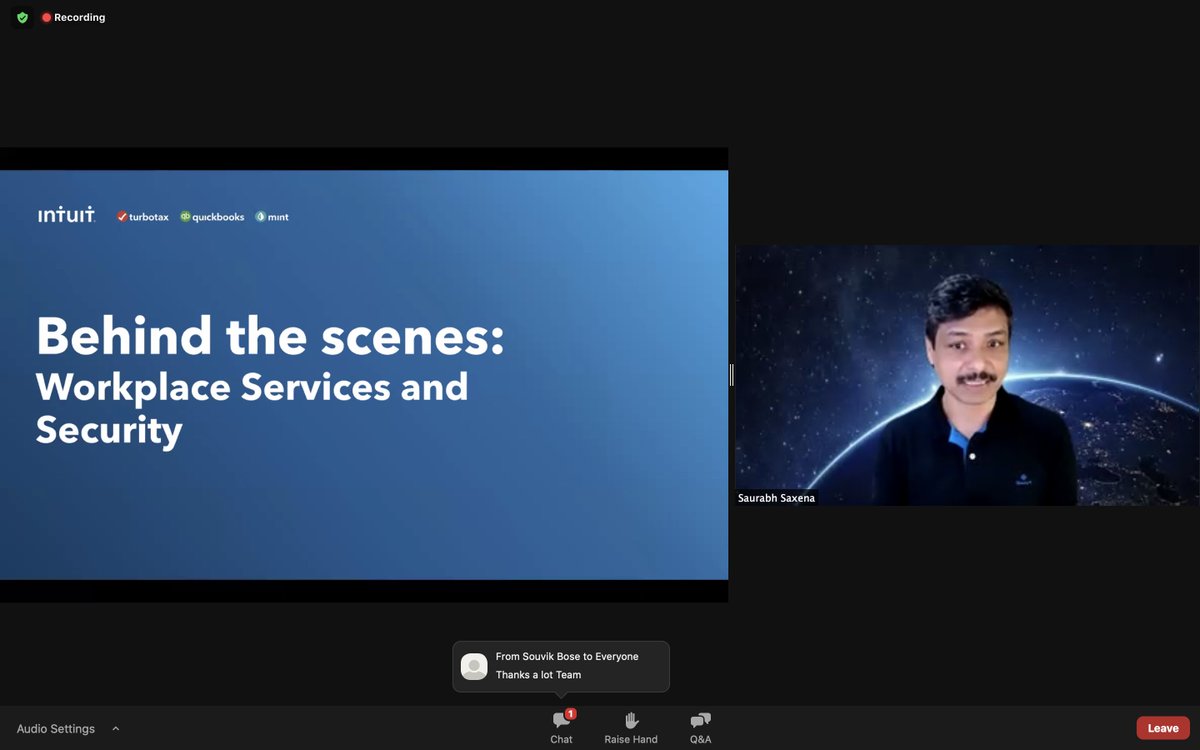The image size is (1200, 750).
Task: Open Souvik Bose's chat message popup
Action: tap(561, 666)
